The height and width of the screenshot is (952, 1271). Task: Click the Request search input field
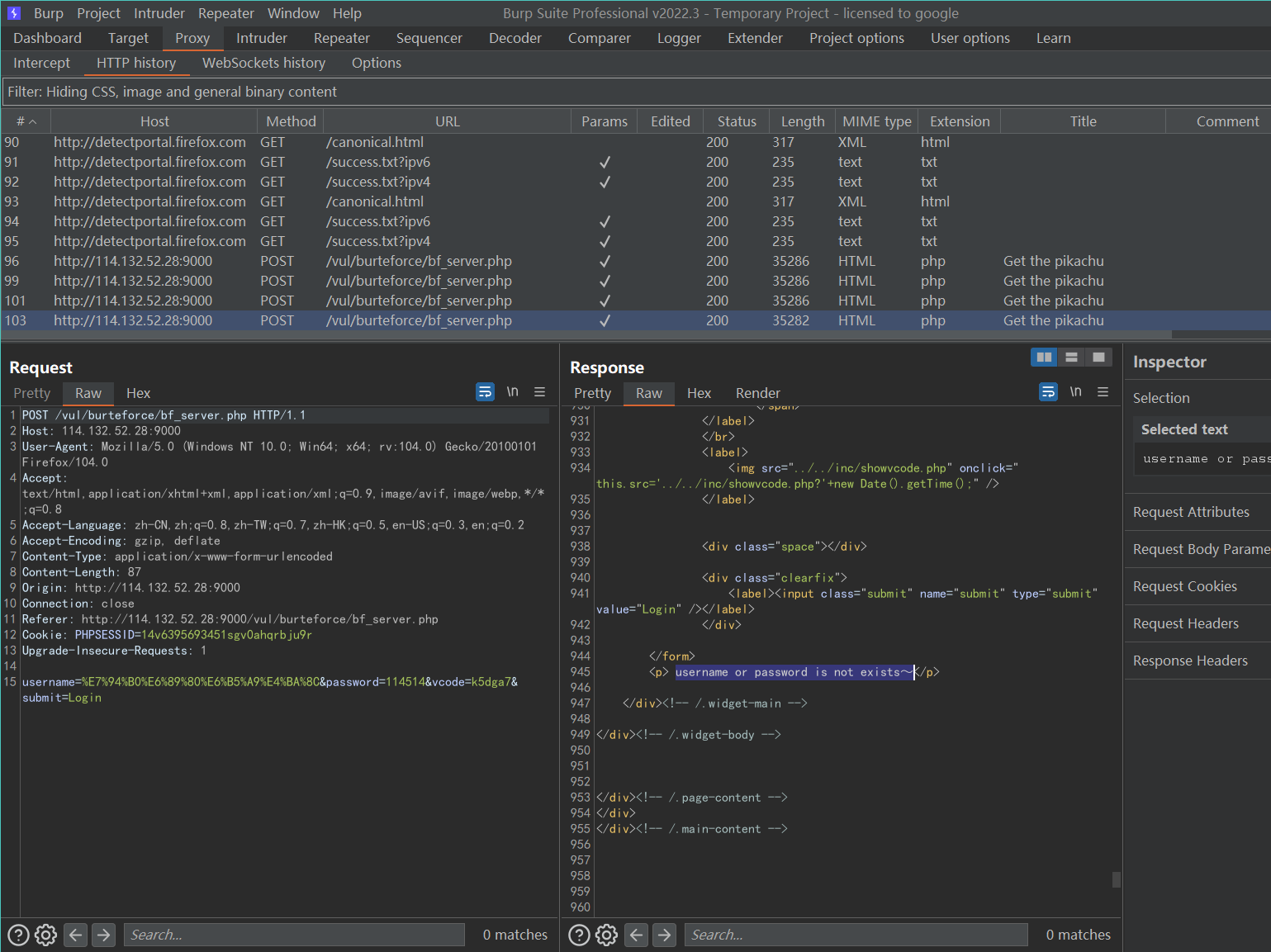tap(295, 935)
